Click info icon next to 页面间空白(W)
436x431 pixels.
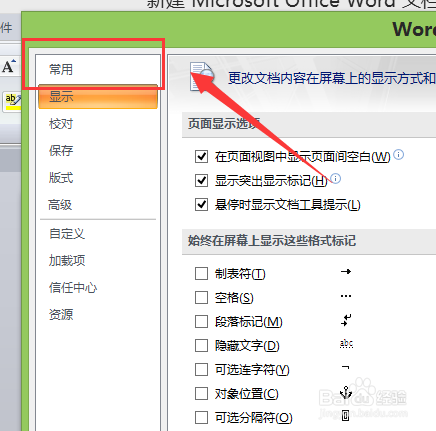398,155
